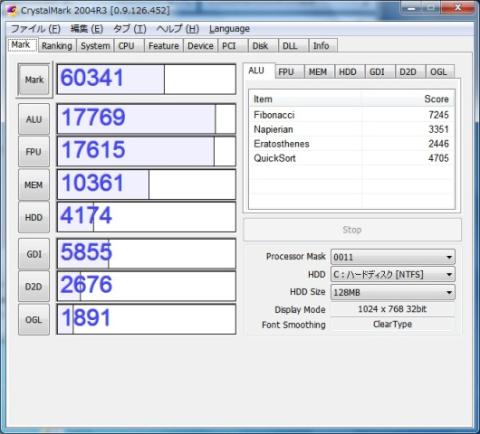
Task: Select the Napierian result row
Action: [x=352, y=129]
